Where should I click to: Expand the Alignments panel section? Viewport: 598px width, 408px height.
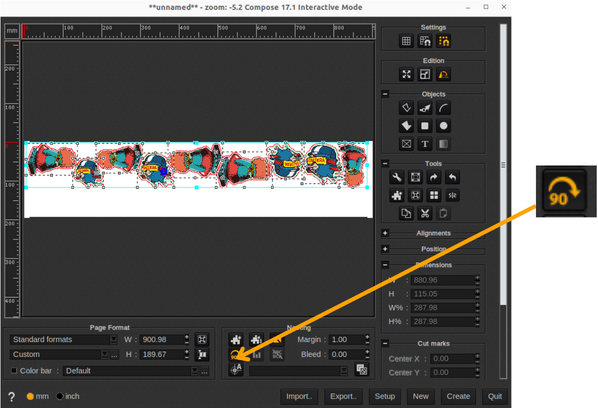coord(385,233)
